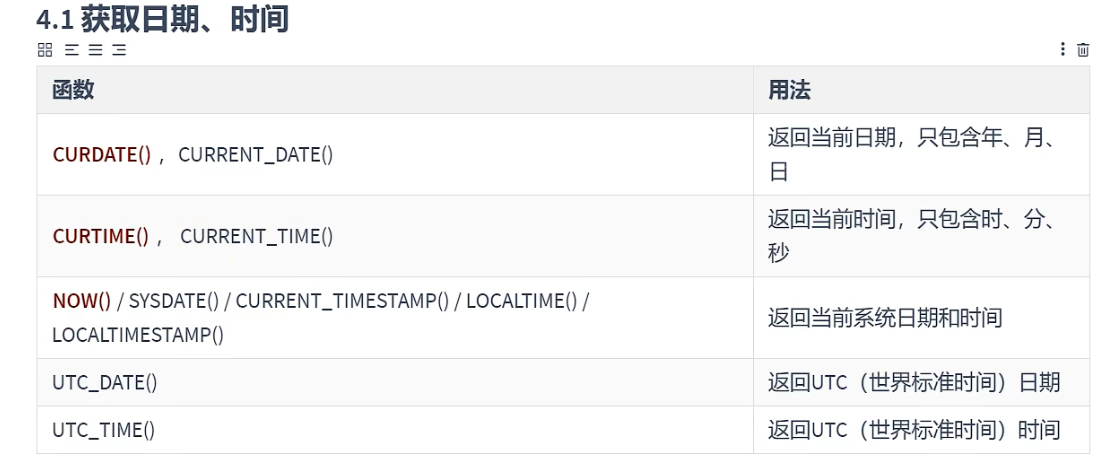Click the heading 4.1 获取日期、时间
This screenshot has height=457, width=1098.
click(162, 19)
